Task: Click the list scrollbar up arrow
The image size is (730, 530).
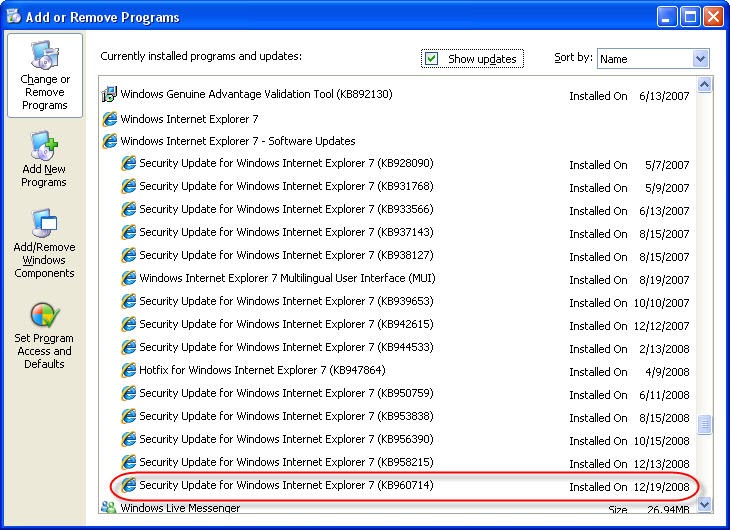Action: (704, 85)
